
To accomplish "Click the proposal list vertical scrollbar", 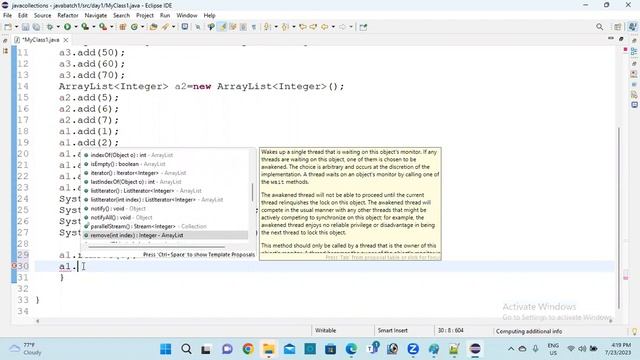I will coord(252,192).
